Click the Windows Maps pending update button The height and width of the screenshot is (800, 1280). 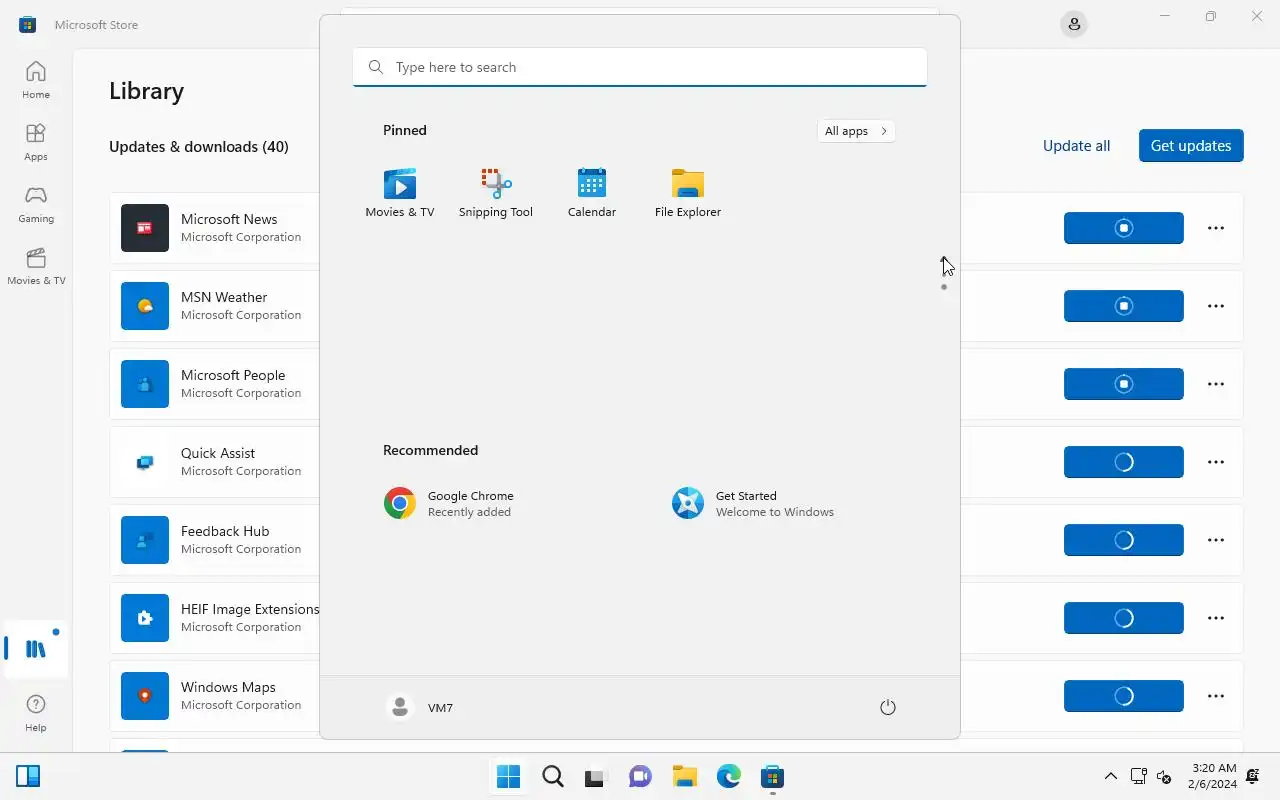pos(1124,696)
